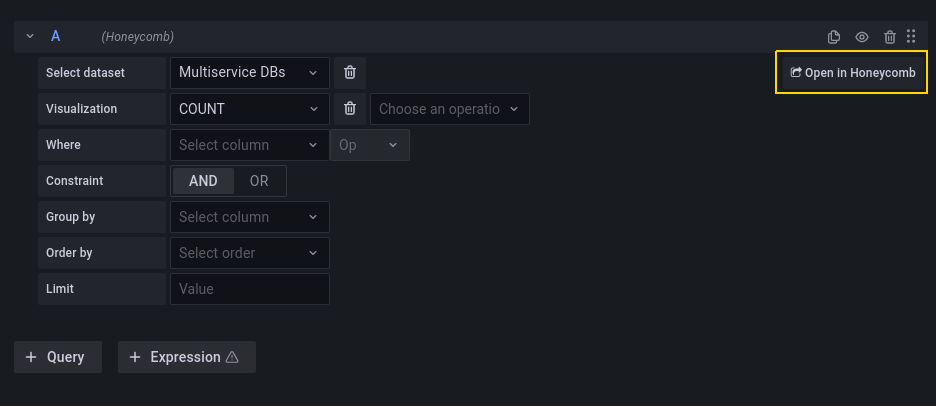
Task: Open the COUNT visualization dropdown
Action: click(249, 109)
